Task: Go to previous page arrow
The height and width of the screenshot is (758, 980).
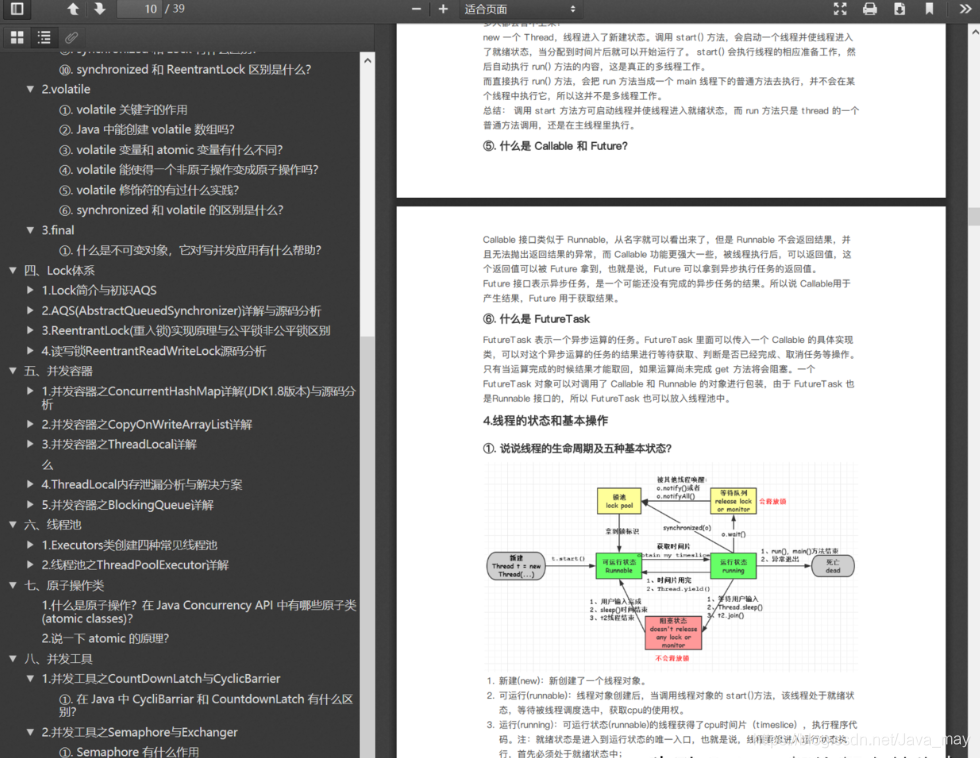Action: coord(73,9)
